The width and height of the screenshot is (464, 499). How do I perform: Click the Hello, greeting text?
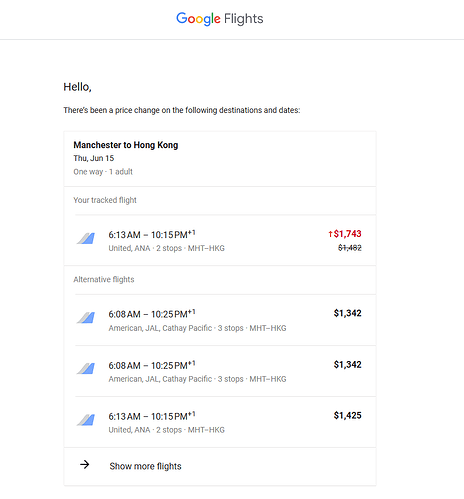(77, 87)
